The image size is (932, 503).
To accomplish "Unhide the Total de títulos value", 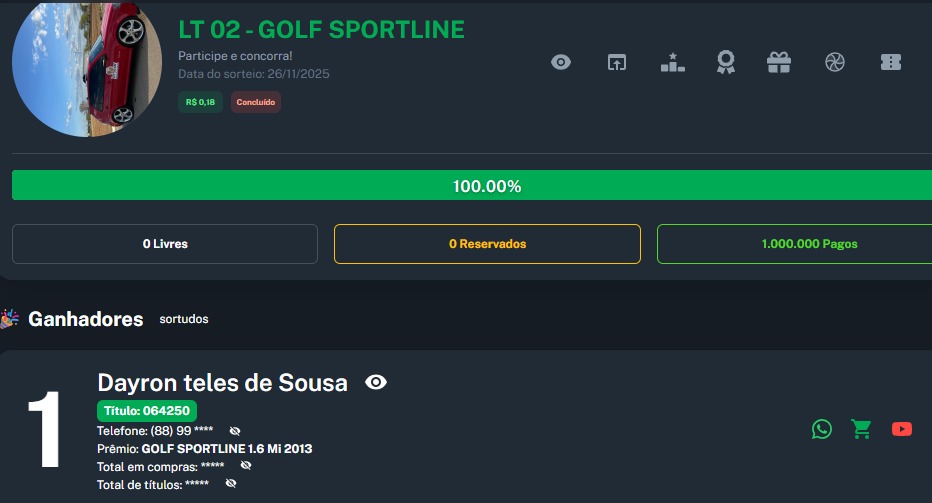I will click(x=231, y=484).
